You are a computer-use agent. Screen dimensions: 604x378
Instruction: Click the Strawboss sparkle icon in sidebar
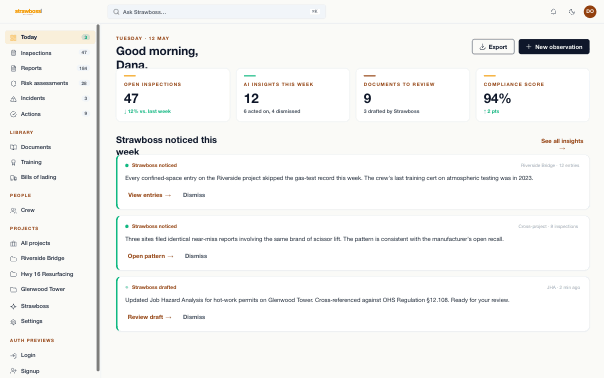point(13,306)
